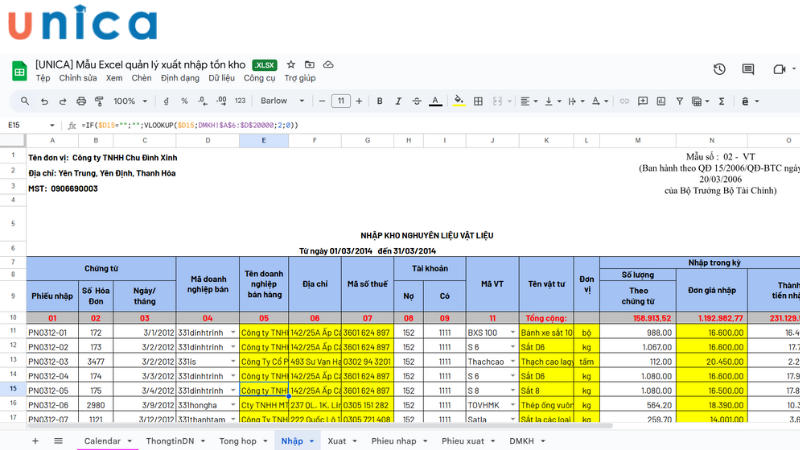Open vertical align dropdown

tap(553, 101)
